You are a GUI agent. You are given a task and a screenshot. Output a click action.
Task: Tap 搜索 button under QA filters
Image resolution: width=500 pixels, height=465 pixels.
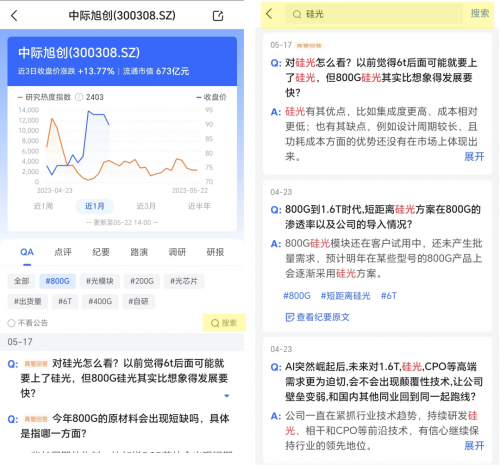pyautogui.click(x=224, y=323)
